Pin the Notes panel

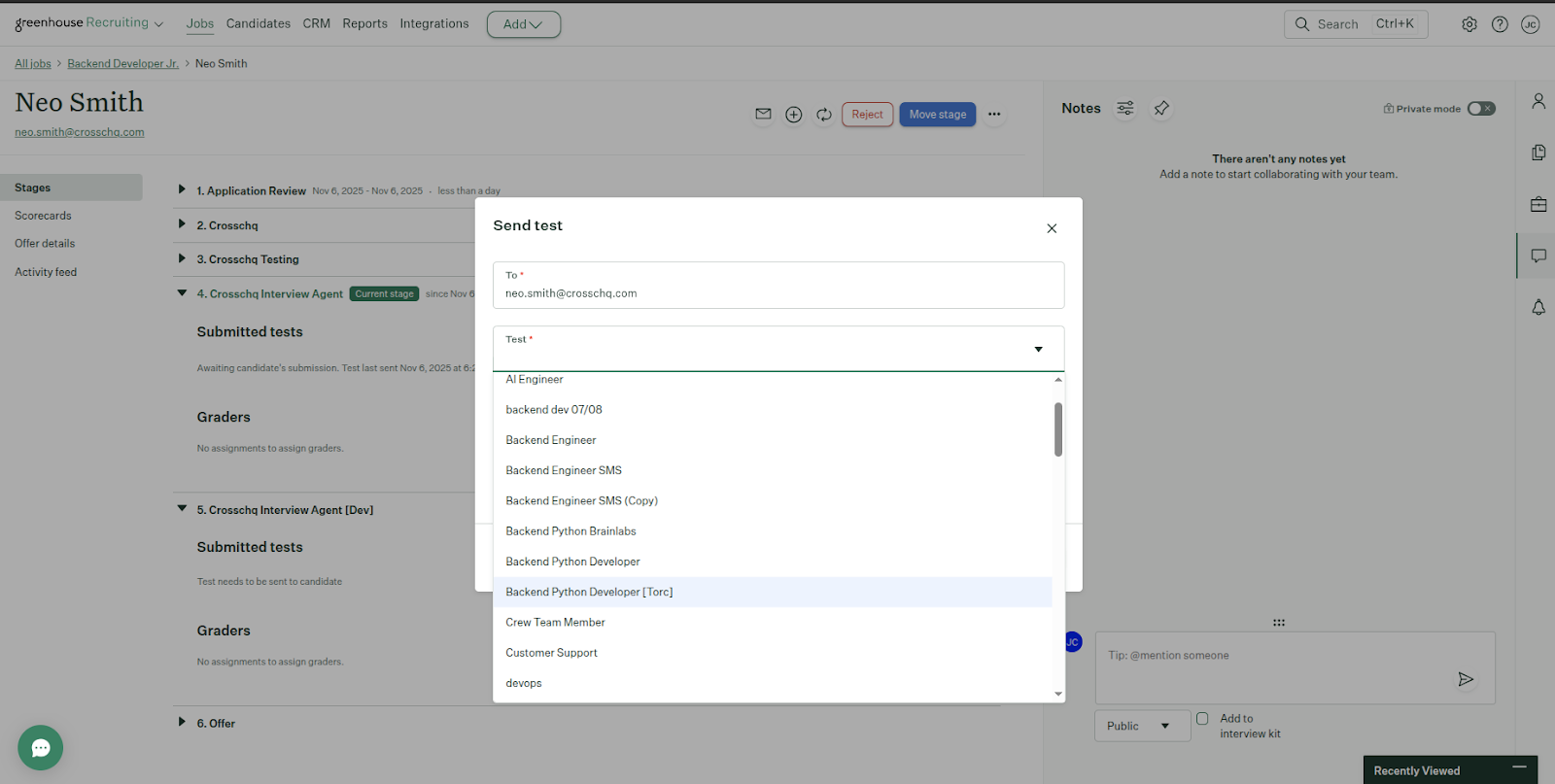[1161, 108]
